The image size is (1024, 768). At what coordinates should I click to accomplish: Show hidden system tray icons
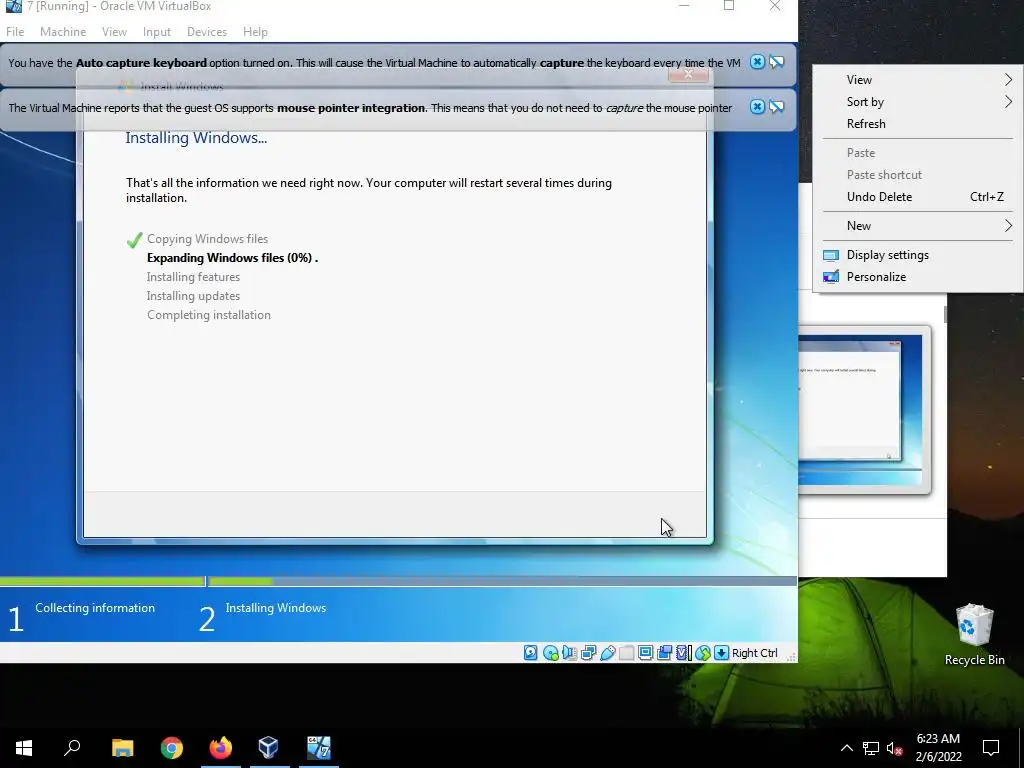[x=846, y=748]
